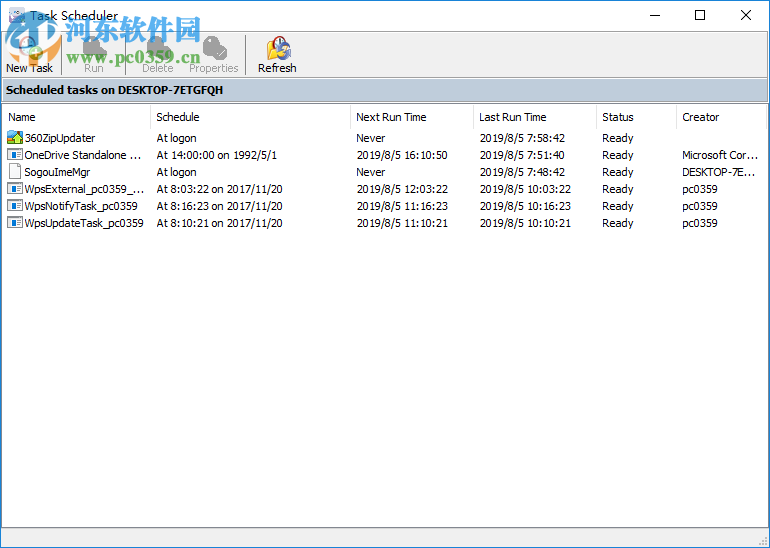Image resolution: width=770 pixels, height=548 pixels.
Task: Click schedule 'At 14:00:00 on 1992/5/1'
Action: (x=217, y=155)
